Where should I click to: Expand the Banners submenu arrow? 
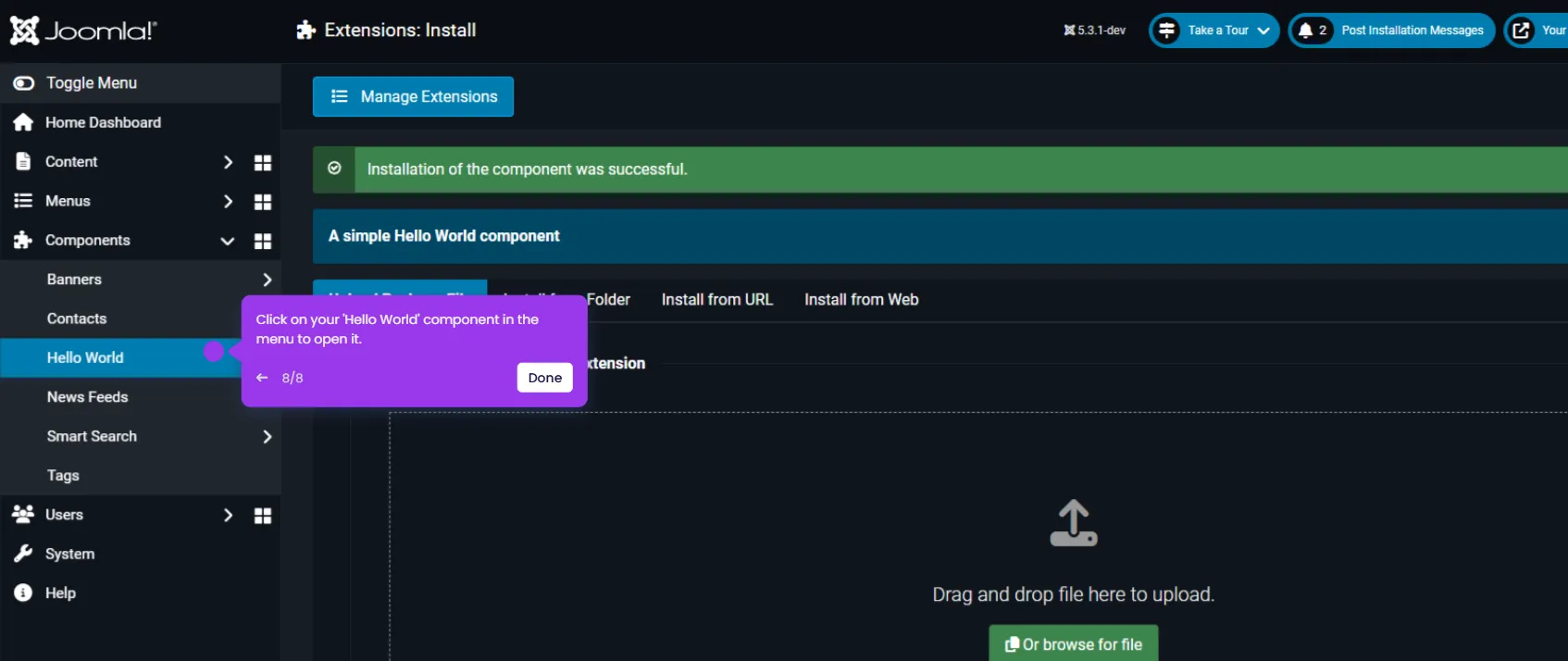tap(267, 280)
